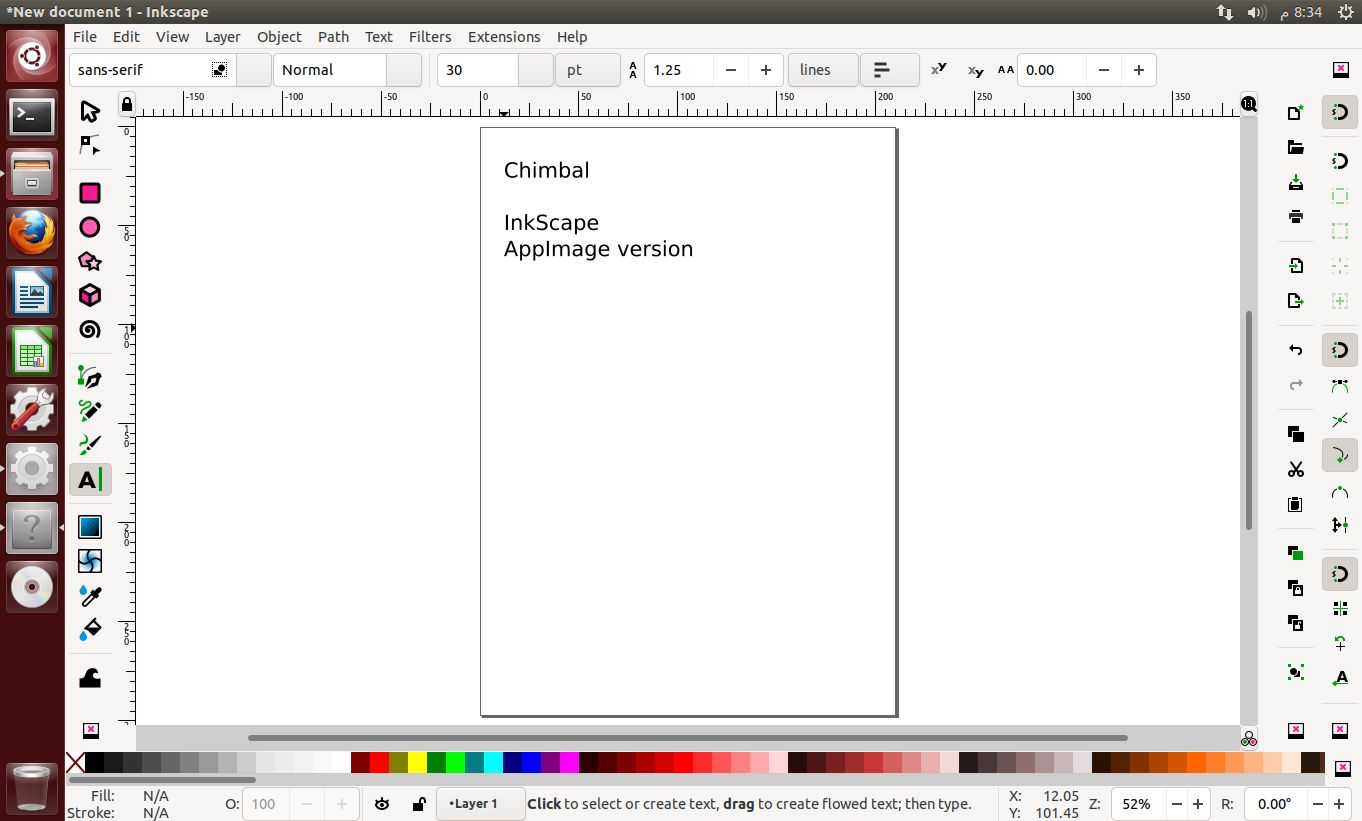Select the Spiral tool

[90, 329]
